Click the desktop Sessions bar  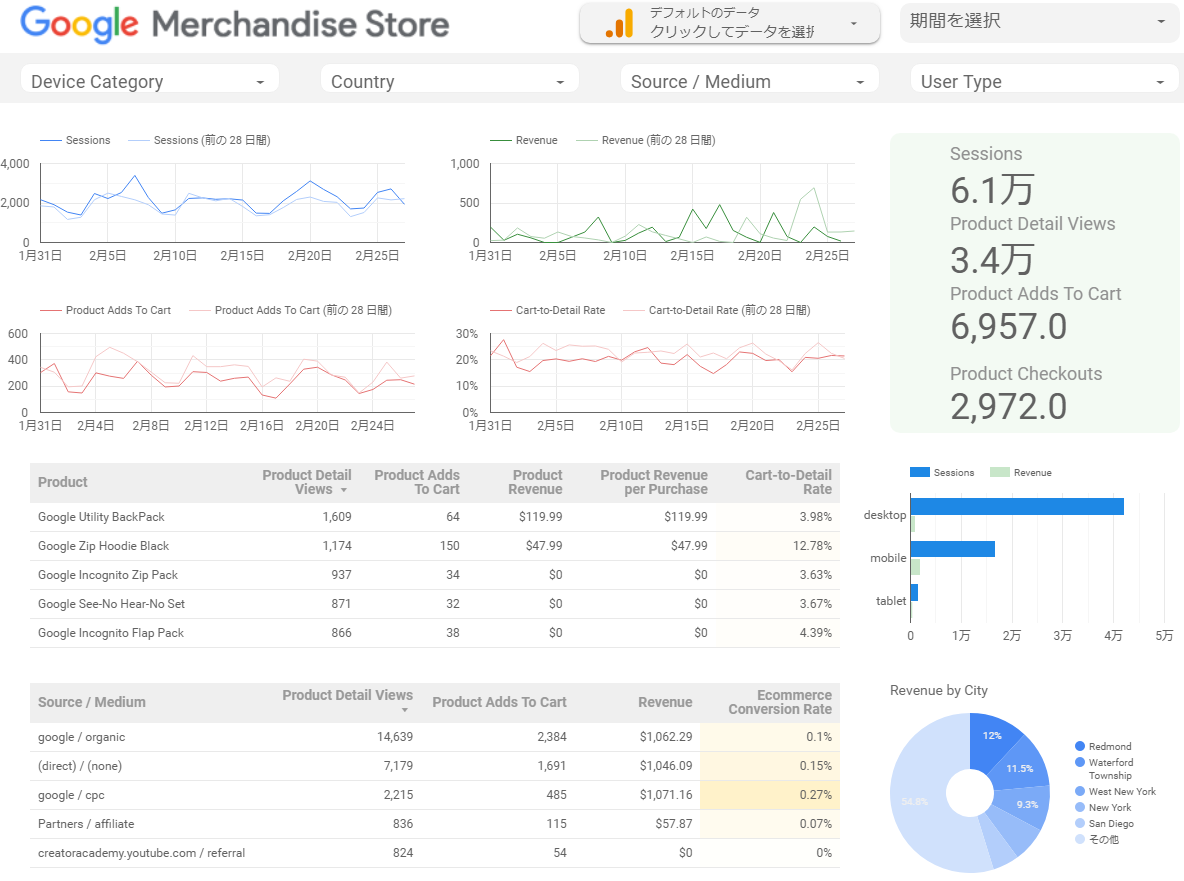point(1017,506)
